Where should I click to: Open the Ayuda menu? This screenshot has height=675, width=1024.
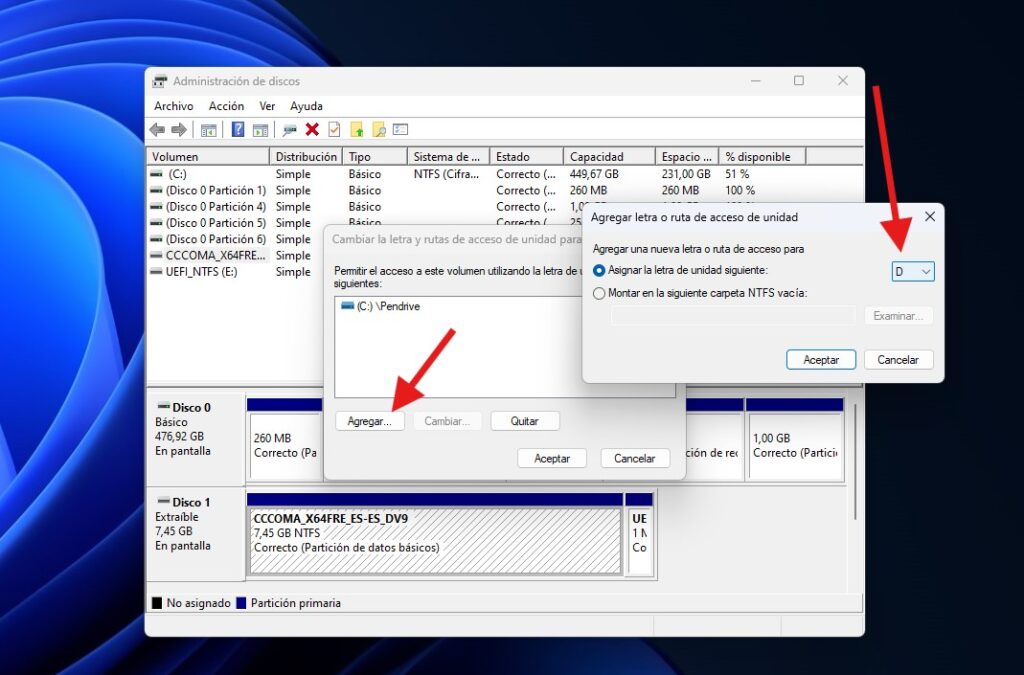tap(306, 106)
